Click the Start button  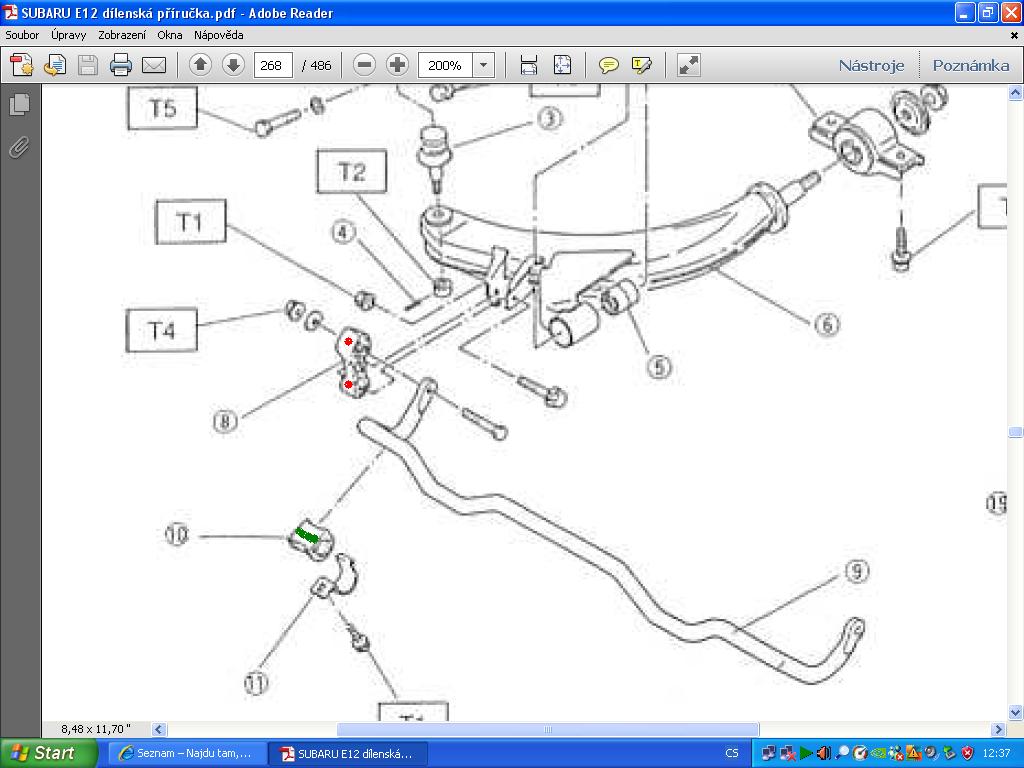coord(48,753)
